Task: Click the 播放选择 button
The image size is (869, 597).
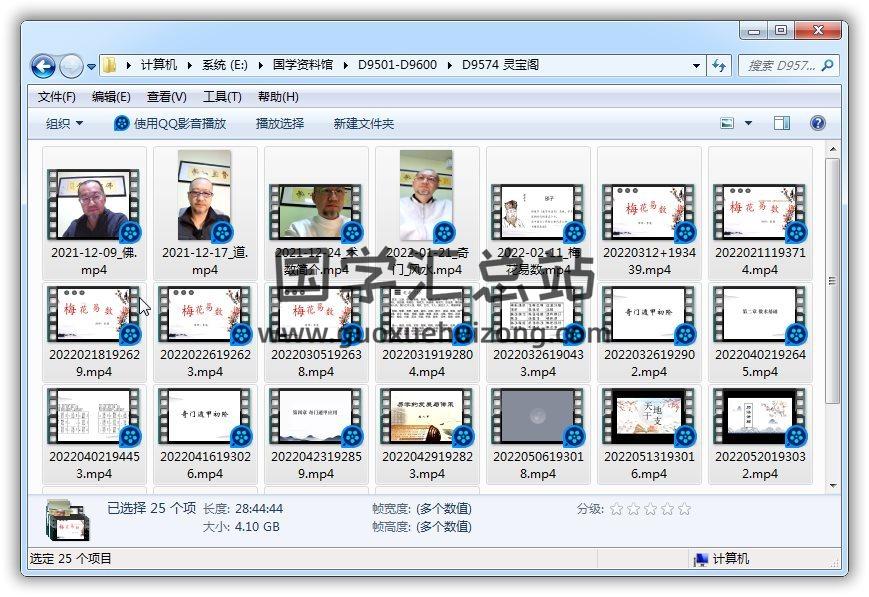Action: coord(280,123)
